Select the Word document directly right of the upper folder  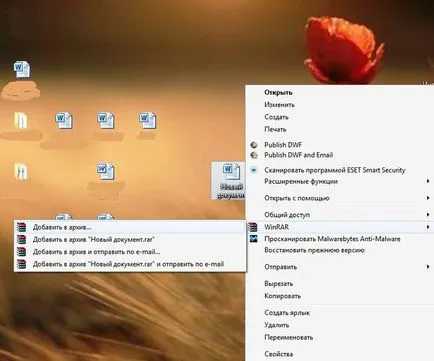pos(64,120)
